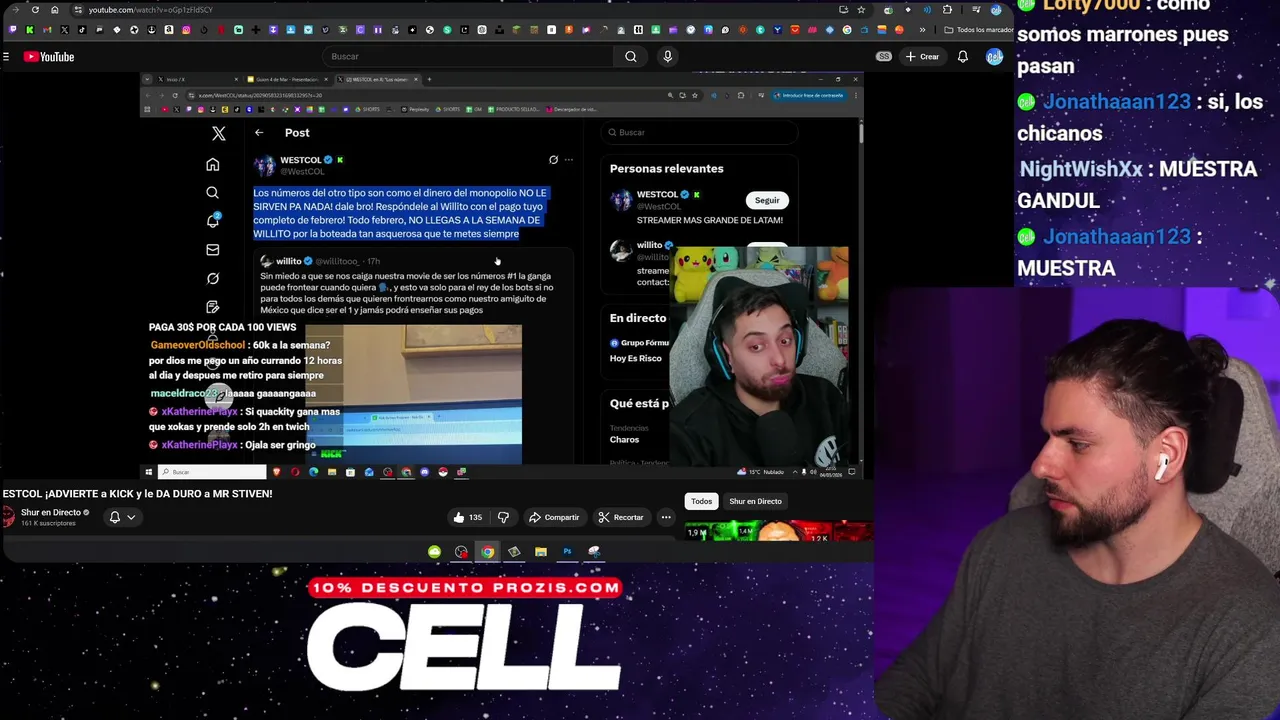Open the Shur en Directo channel name link
This screenshot has height=720, width=1280.
[51, 512]
